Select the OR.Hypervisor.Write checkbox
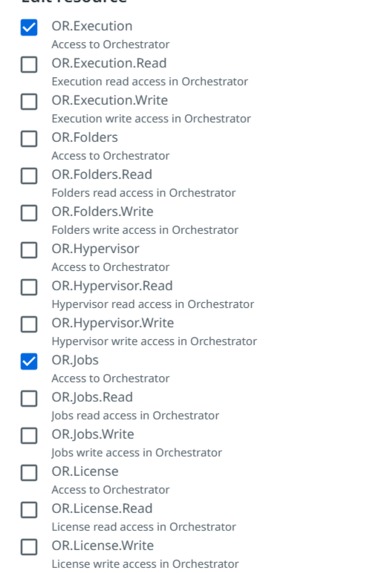 29,324
